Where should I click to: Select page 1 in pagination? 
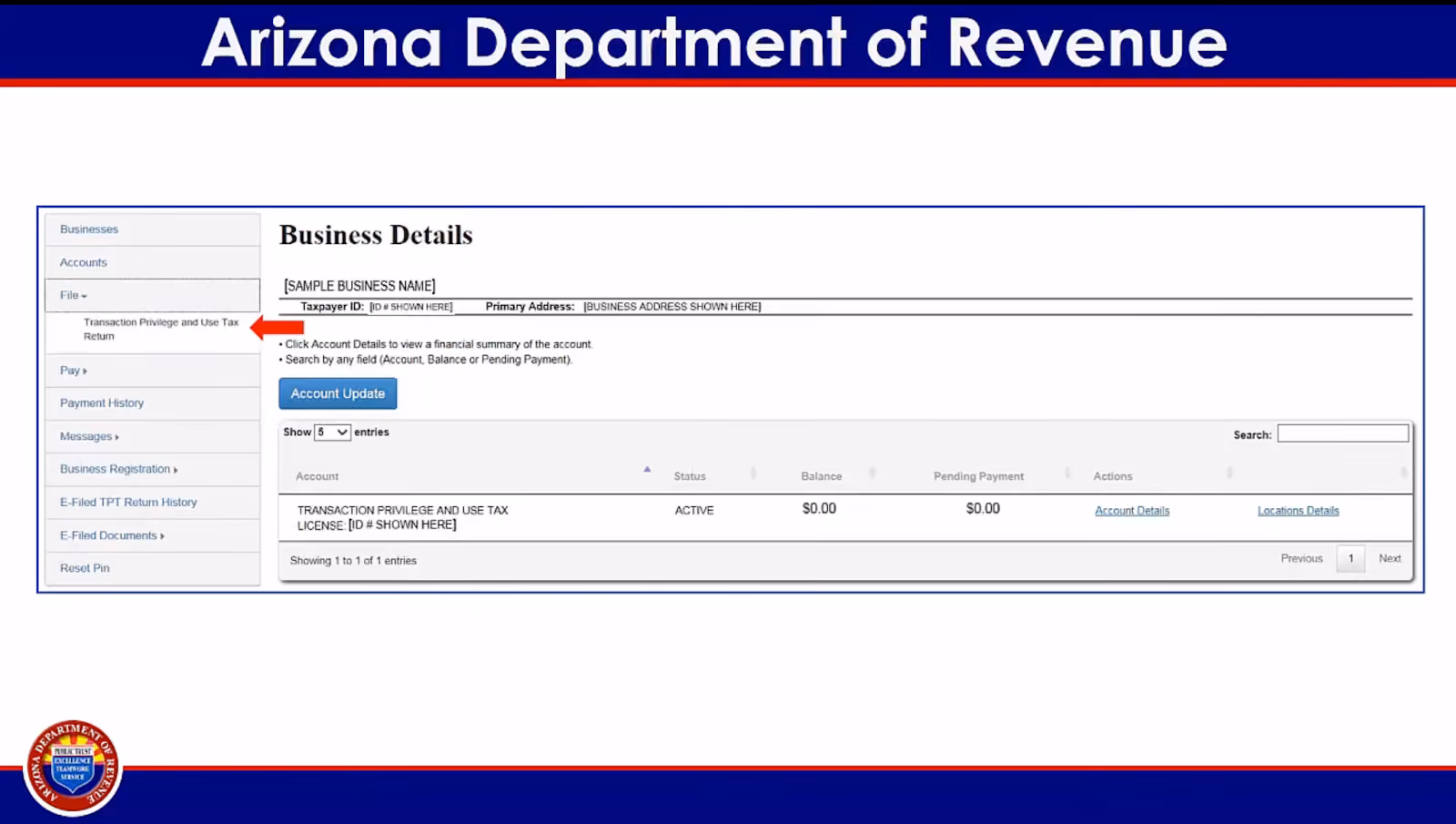[x=1351, y=559]
